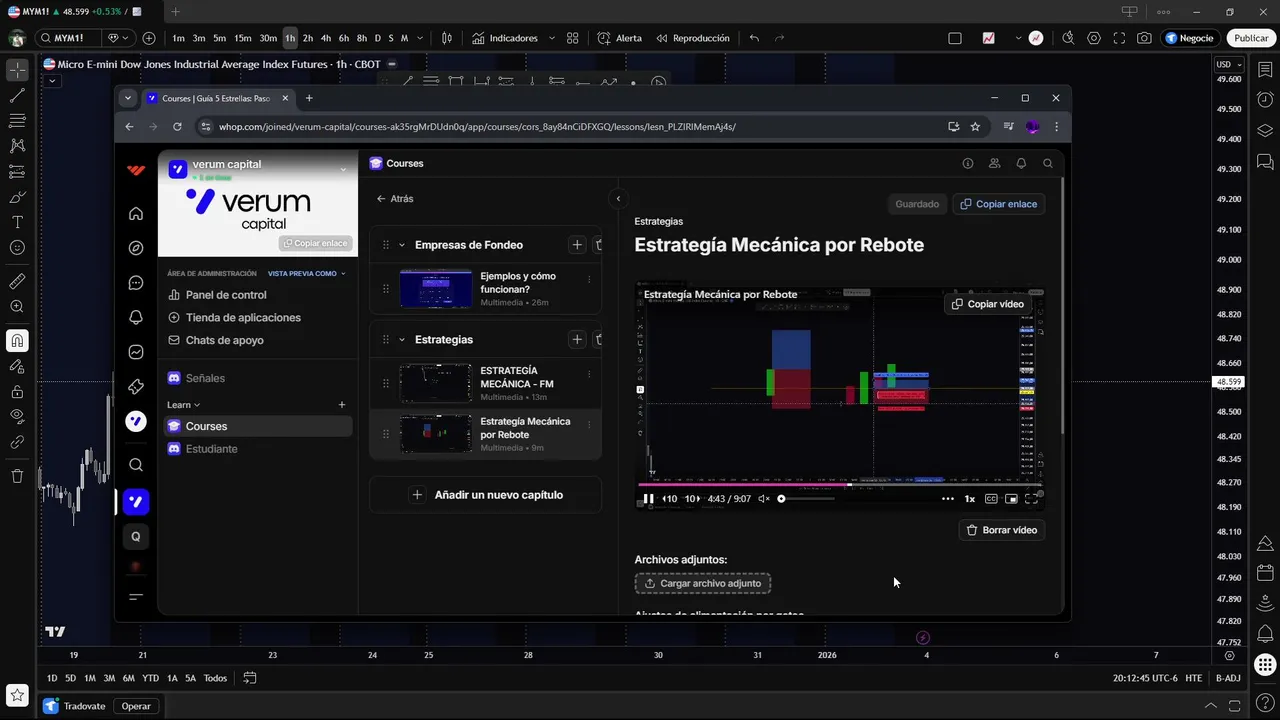The image size is (1280, 720).
Task: Expand the verum capital workspace dropdown
Action: [343, 169]
